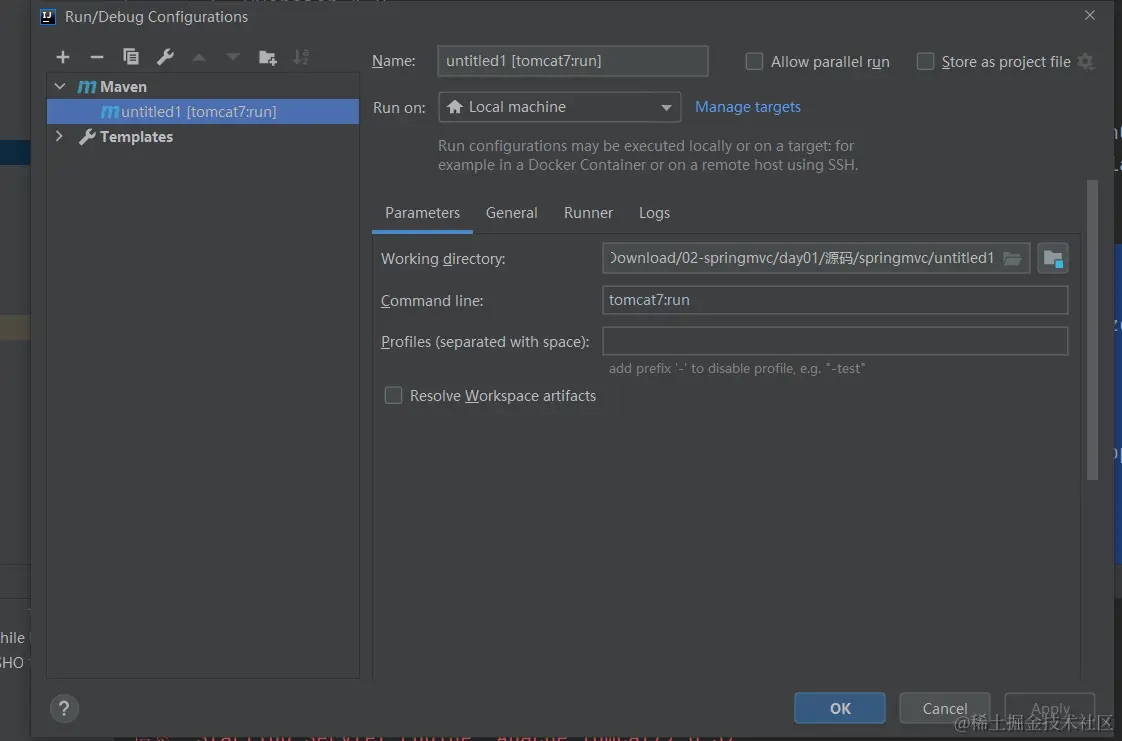This screenshot has height=741, width=1122.
Task: Click the Name input field
Action: pyautogui.click(x=573, y=61)
